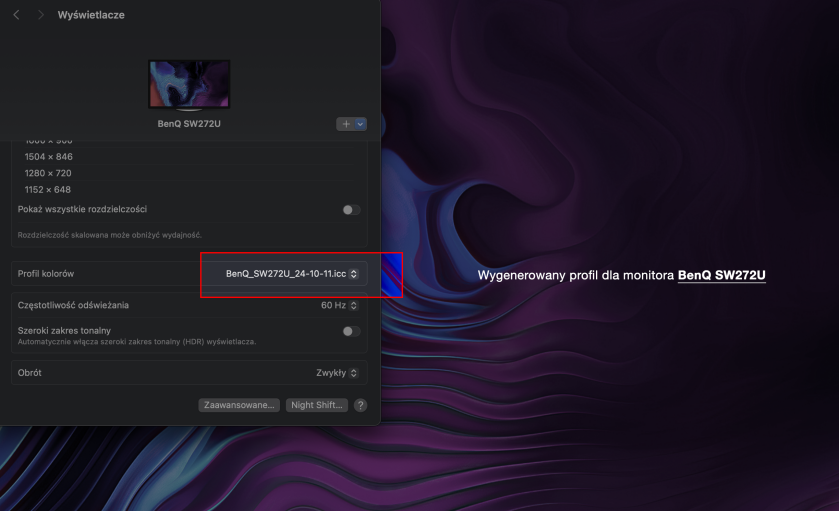839x511 pixels.
Task: Choose the 1280 × 720 resolution
Action: click(x=48, y=173)
